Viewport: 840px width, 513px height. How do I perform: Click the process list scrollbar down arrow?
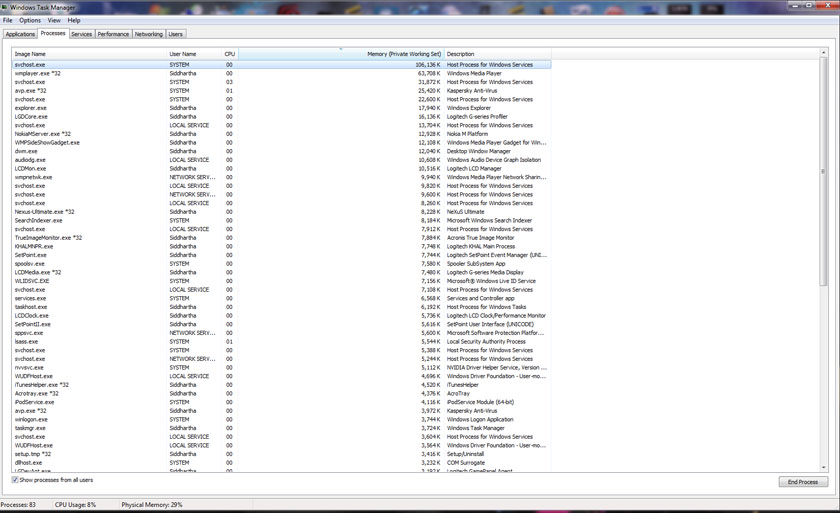[824, 467]
